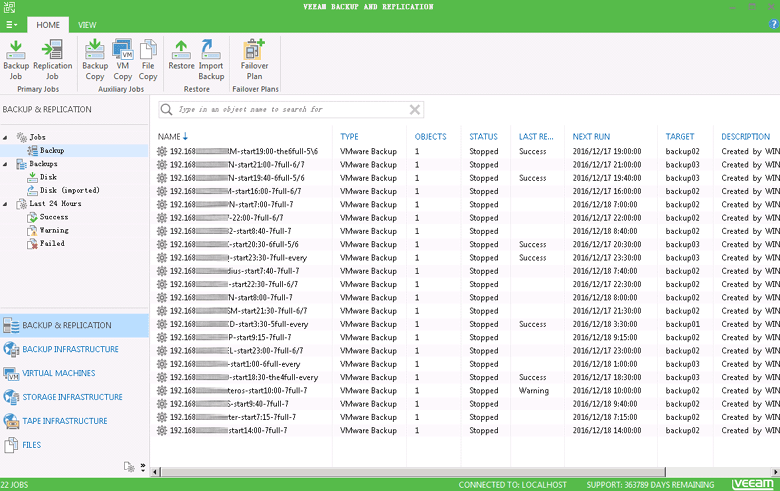
Task: Click horizontal scrollbar left arrow
Action: tap(155, 472)
